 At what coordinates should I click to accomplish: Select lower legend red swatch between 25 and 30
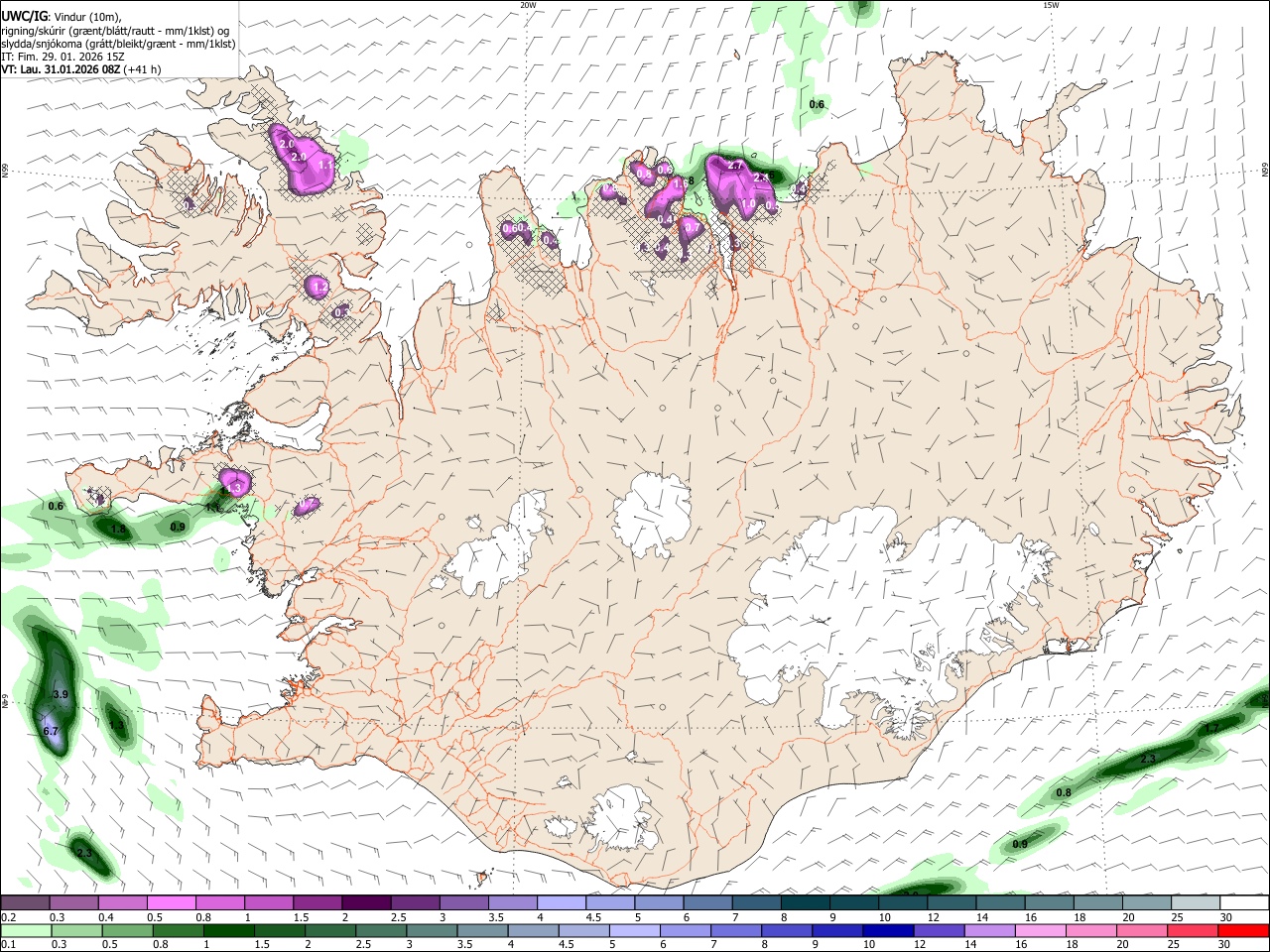[1193, 930]
